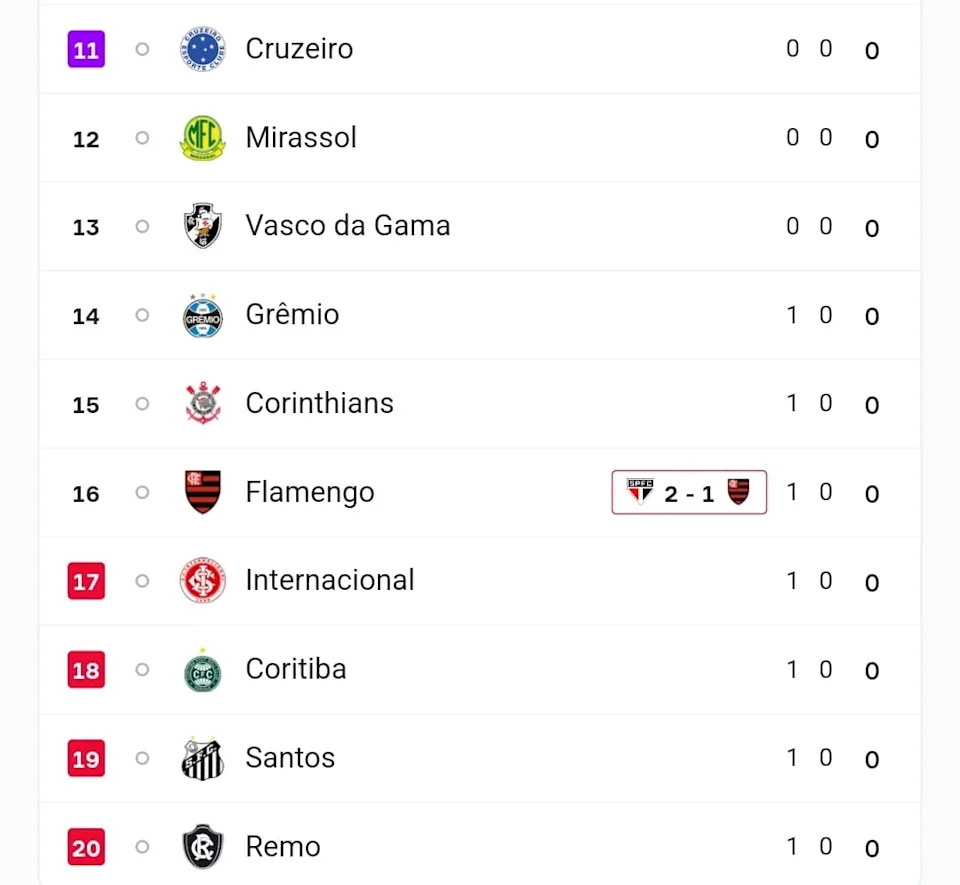Click the status circle next to Mirassol

point(142,137)
